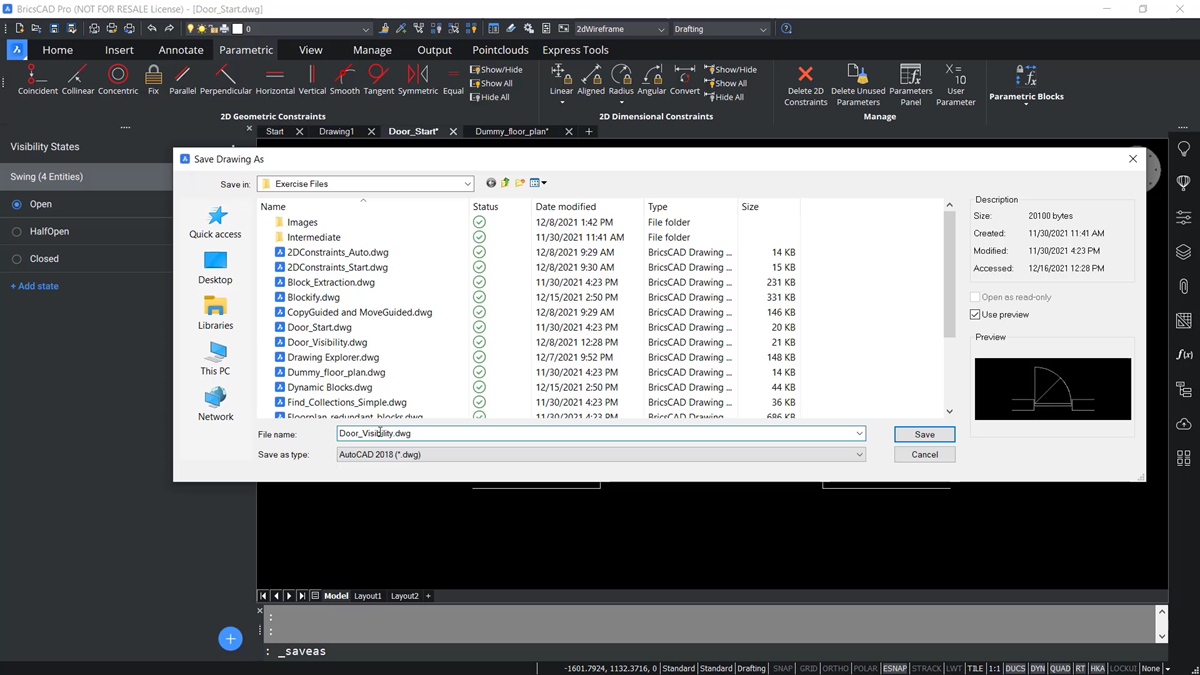1200x675 pixels.
Task: Switch to the Dummy_floor_plan drawing tab
Action: (512, 131)
